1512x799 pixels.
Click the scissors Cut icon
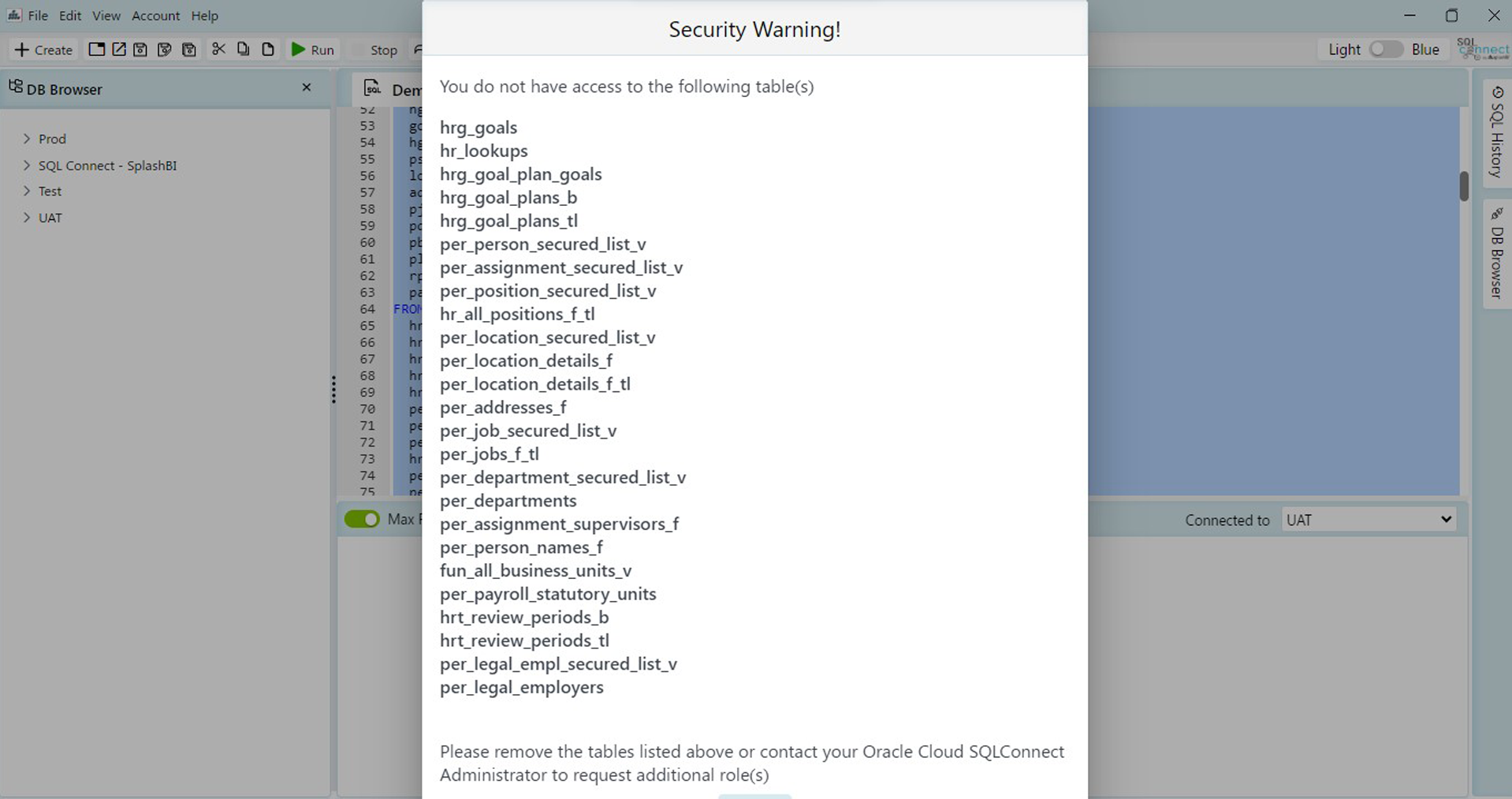coord(218,49)
